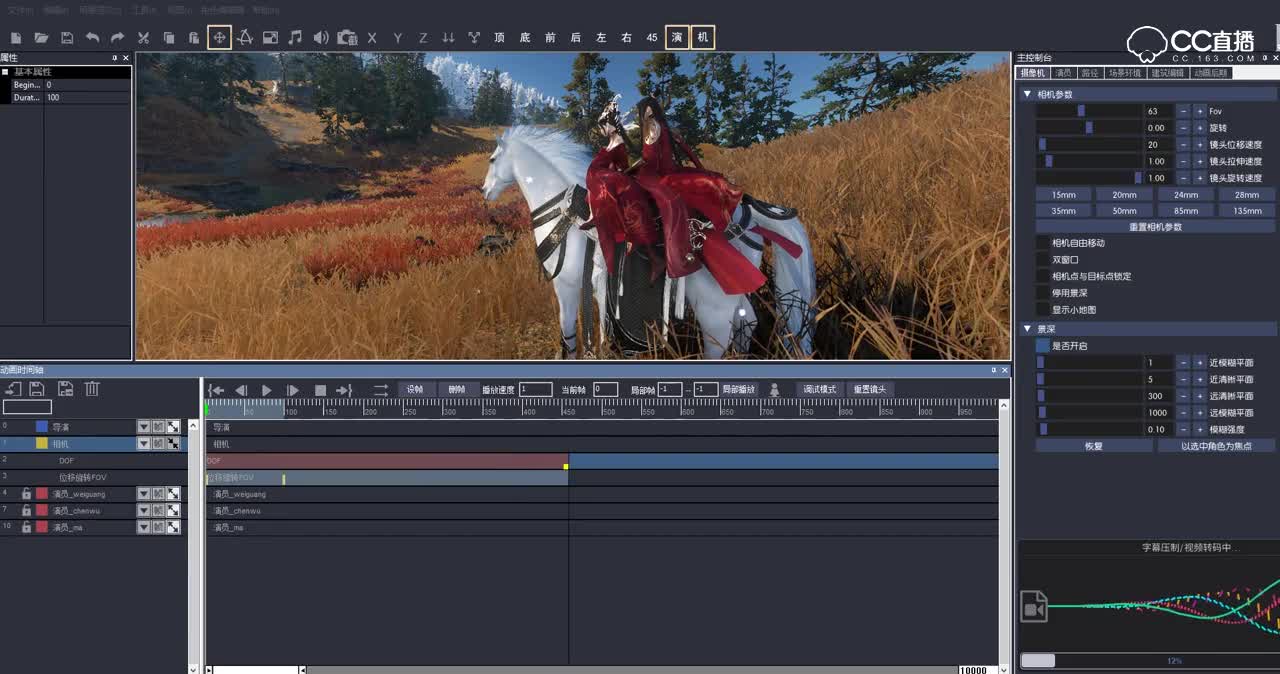Image resolution: width=1280 pixels, height=674 pixels.
Task: Toggle the Y axis button
Action: point(397,38)
